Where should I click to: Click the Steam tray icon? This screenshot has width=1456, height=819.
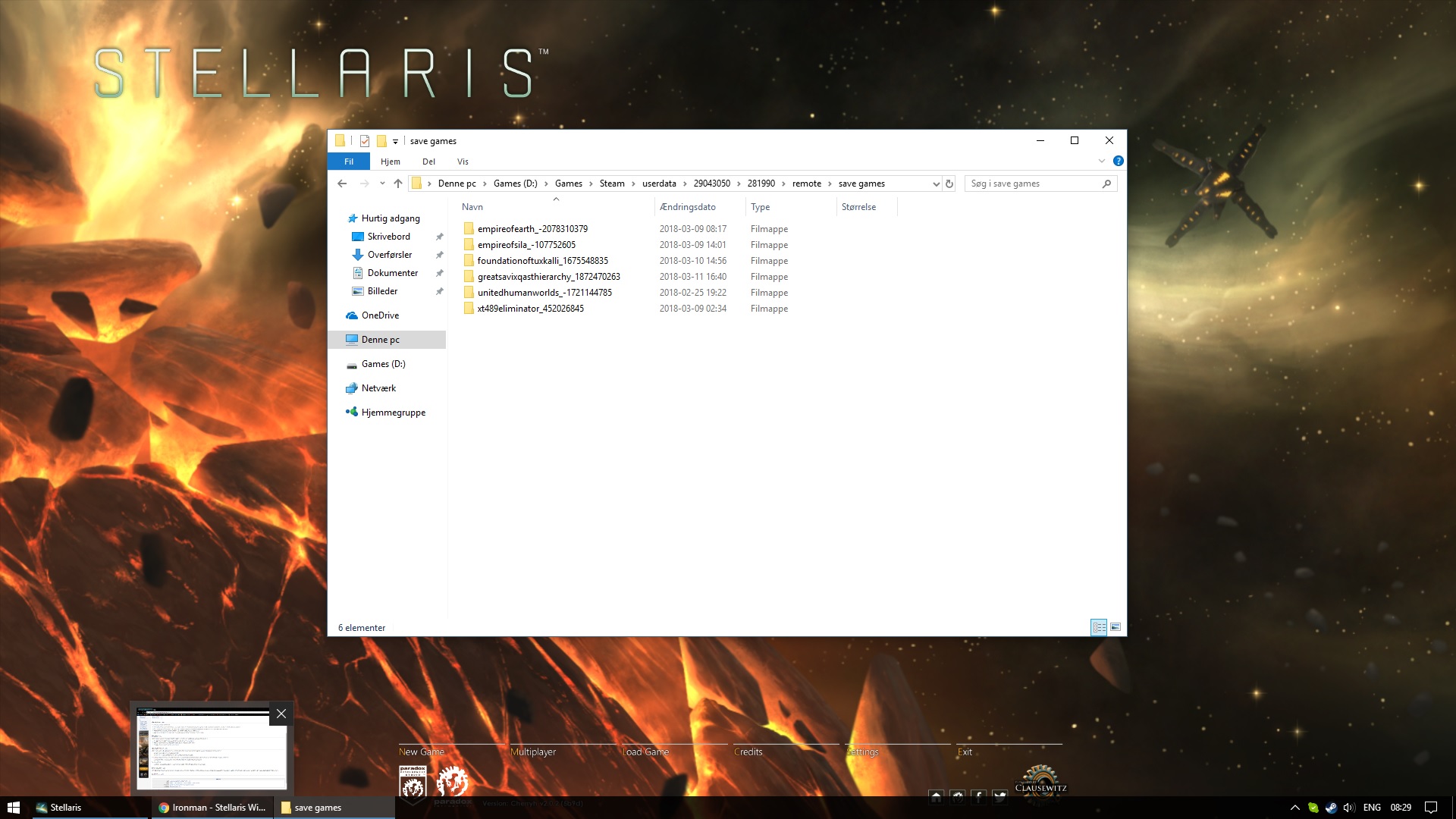pos(1331,808)
